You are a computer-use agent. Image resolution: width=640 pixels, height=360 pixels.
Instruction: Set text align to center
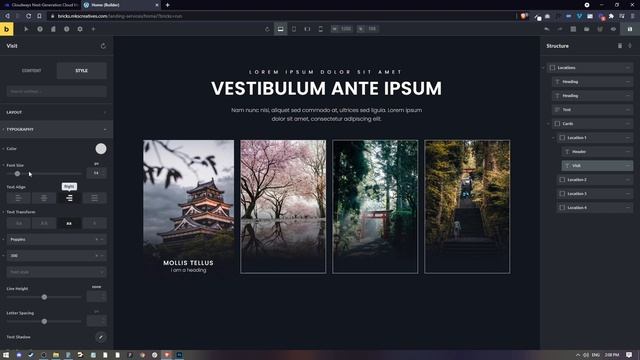coord(44,198)
